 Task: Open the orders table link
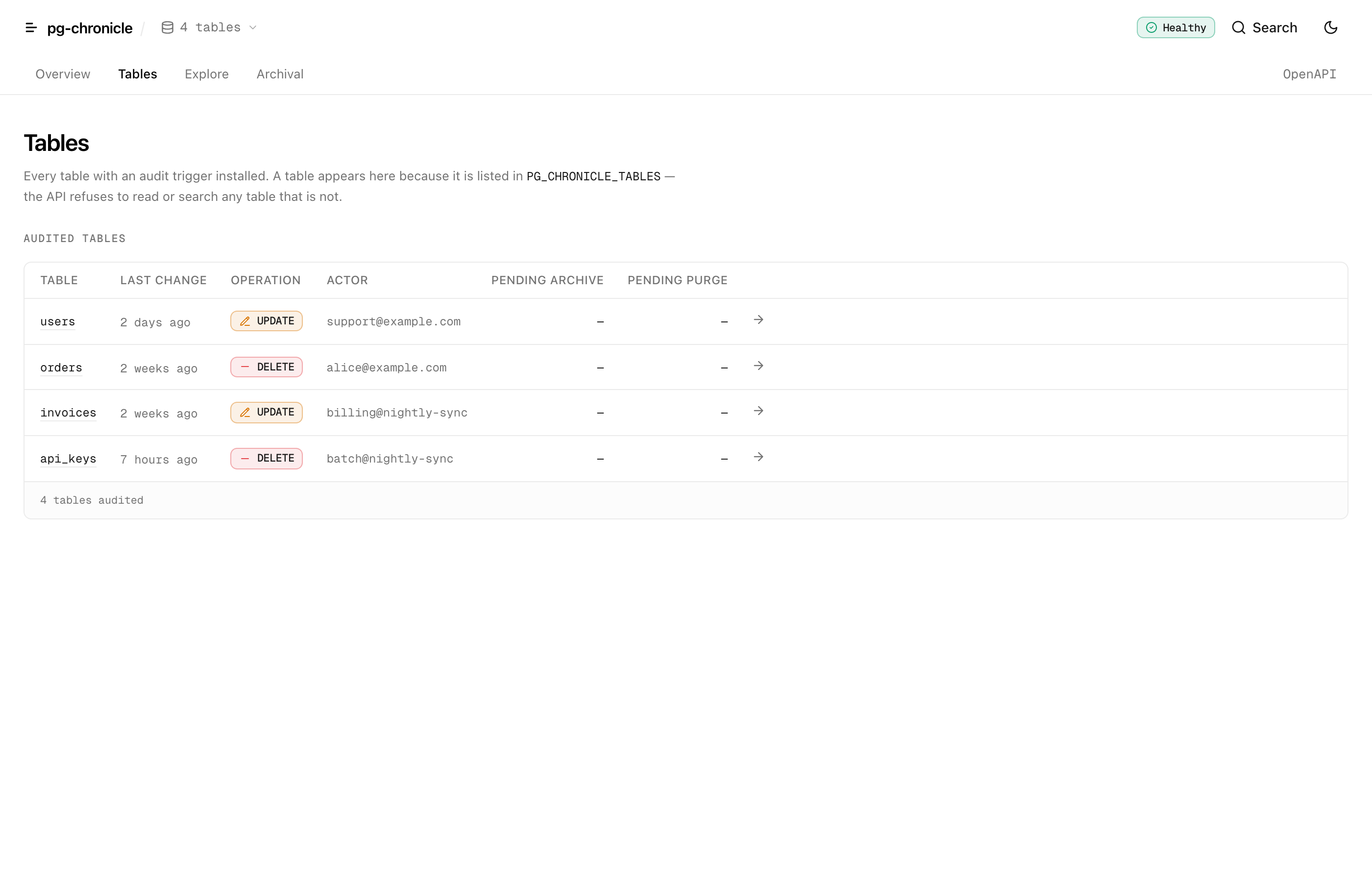coord(61,367)
